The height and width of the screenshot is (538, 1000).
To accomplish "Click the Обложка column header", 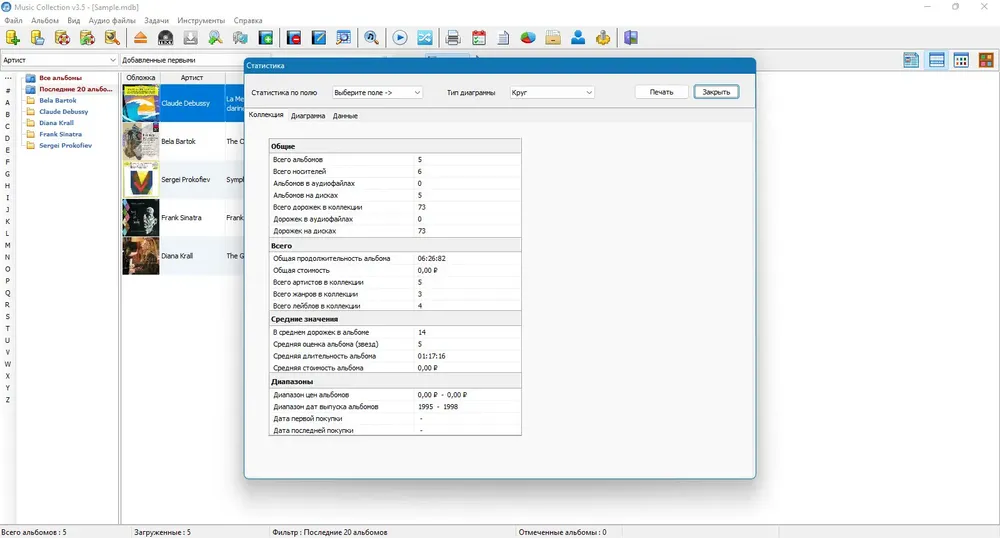I will (141, 78).
